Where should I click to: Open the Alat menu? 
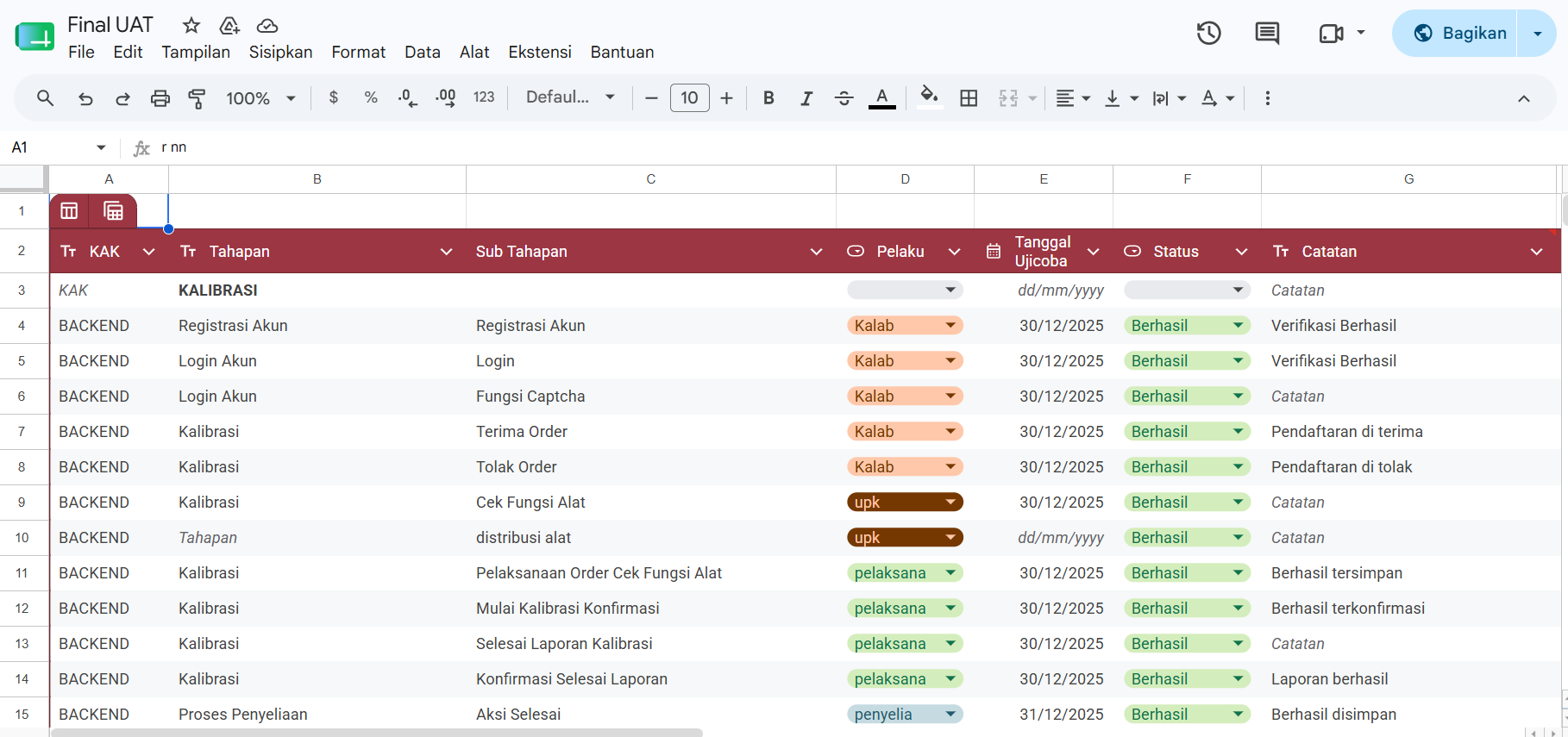point(474,52)
